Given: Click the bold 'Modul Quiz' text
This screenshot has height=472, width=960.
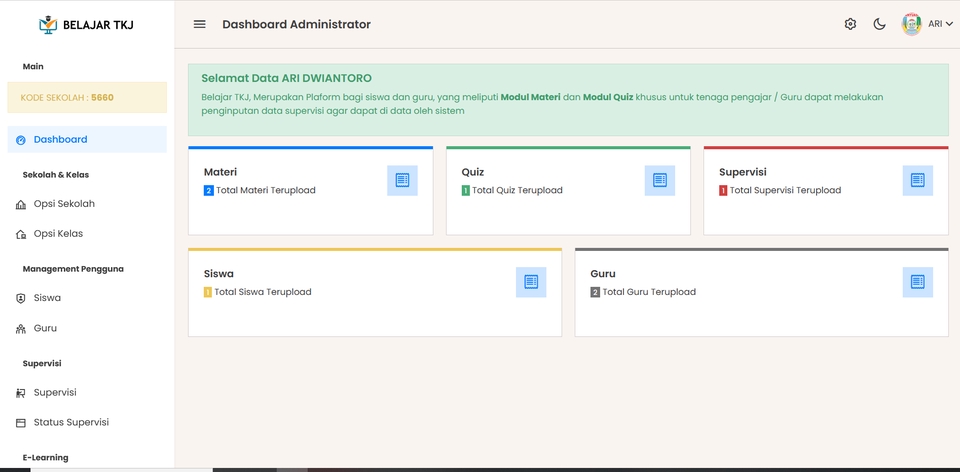Looking at the screenshot, I should click(608, 97).
